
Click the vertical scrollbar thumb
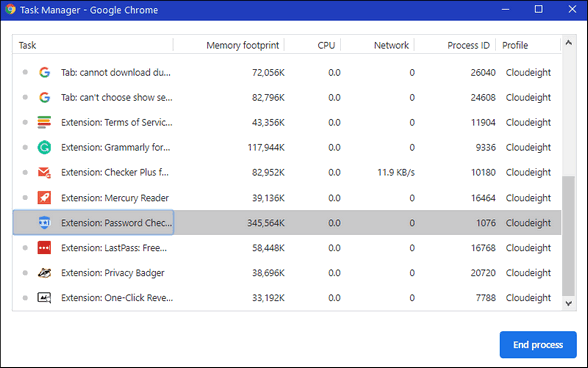point(568,236)
